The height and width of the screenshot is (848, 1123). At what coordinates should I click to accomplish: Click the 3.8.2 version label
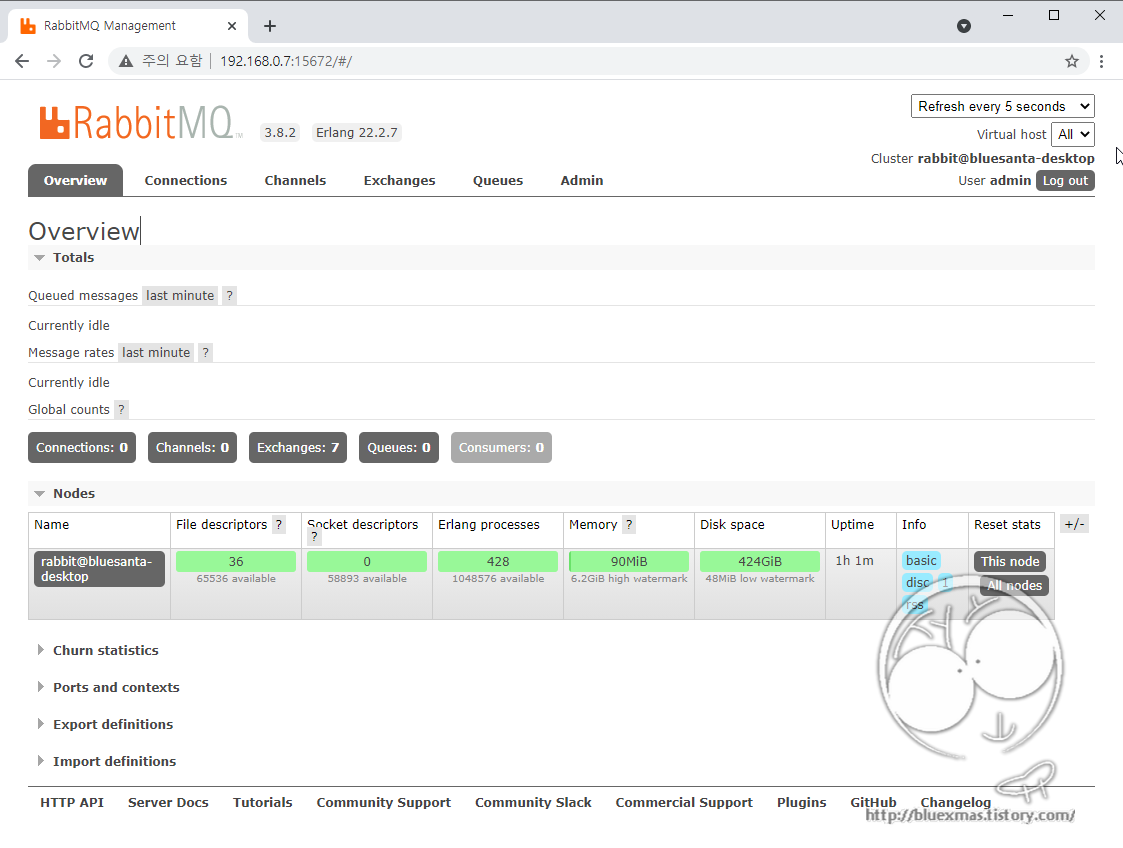[x=280, y=132]
